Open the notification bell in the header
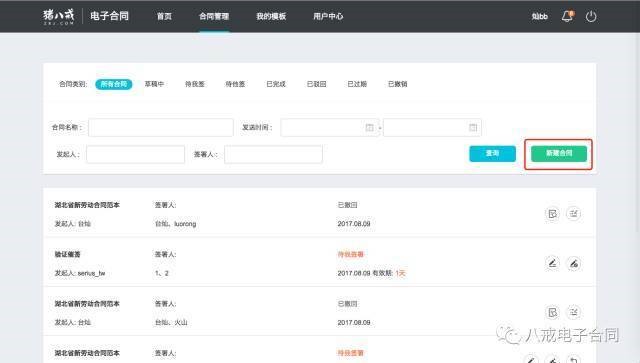Viewport: 640px width, 363px height. pos(567,16)
